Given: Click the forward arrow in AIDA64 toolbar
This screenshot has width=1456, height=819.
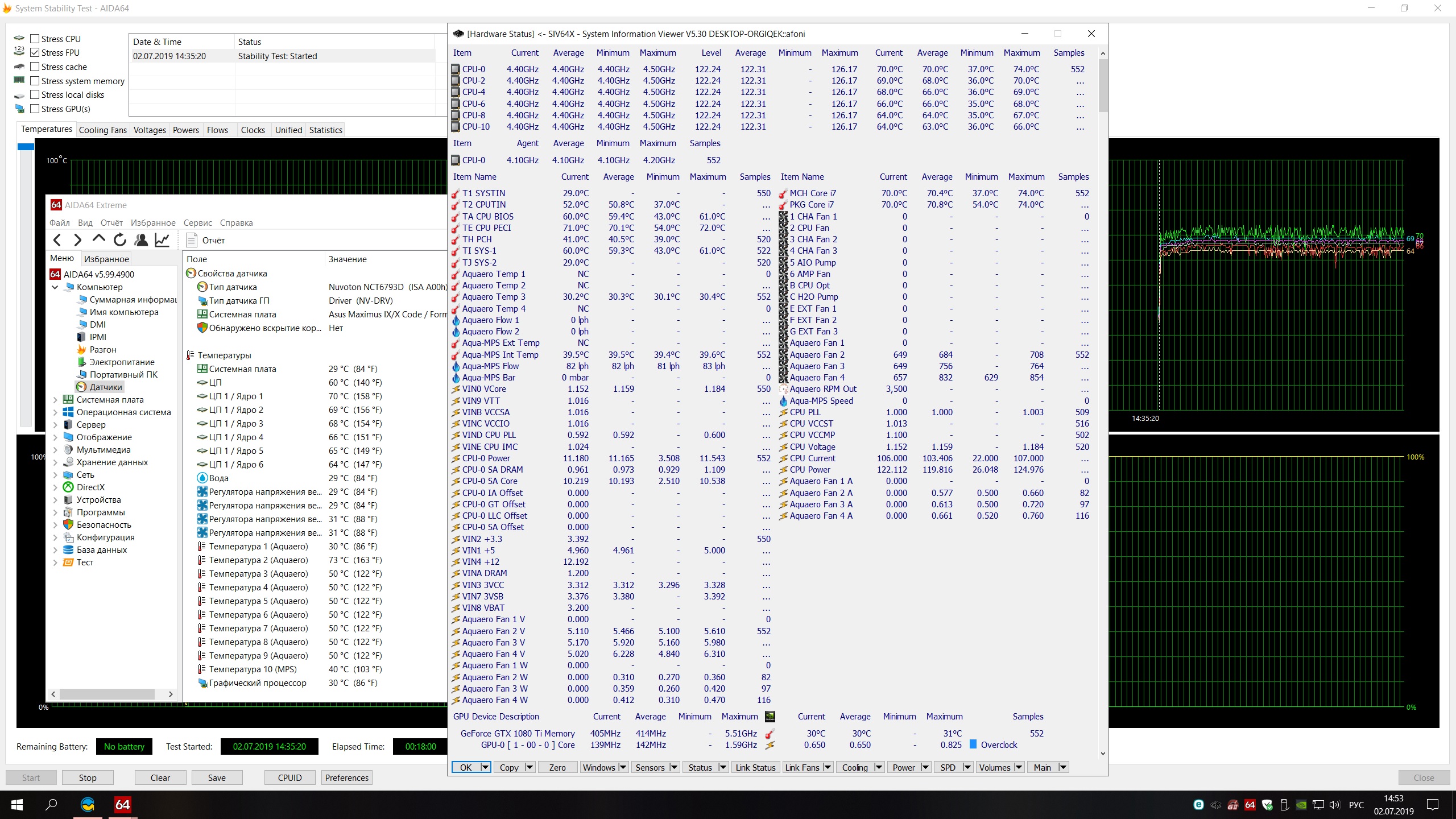Looking at the screenshot, I should tap(78, 240).
